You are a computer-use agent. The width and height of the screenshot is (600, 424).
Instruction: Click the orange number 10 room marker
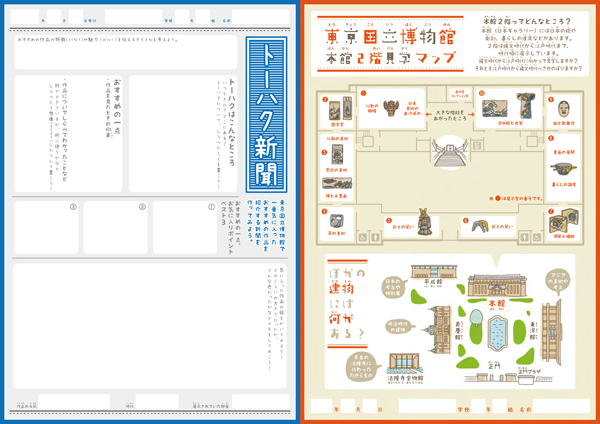tap(481, 93)
